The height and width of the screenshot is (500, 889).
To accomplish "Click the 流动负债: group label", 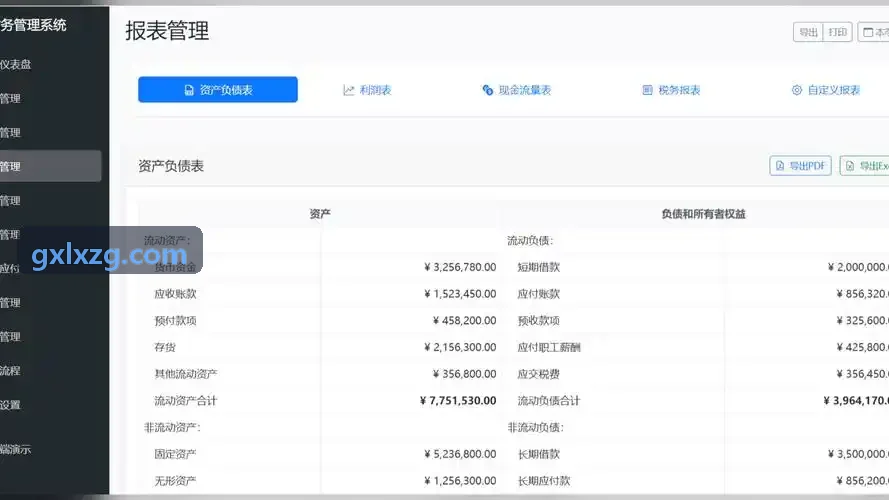I will (x=530, y=240).
